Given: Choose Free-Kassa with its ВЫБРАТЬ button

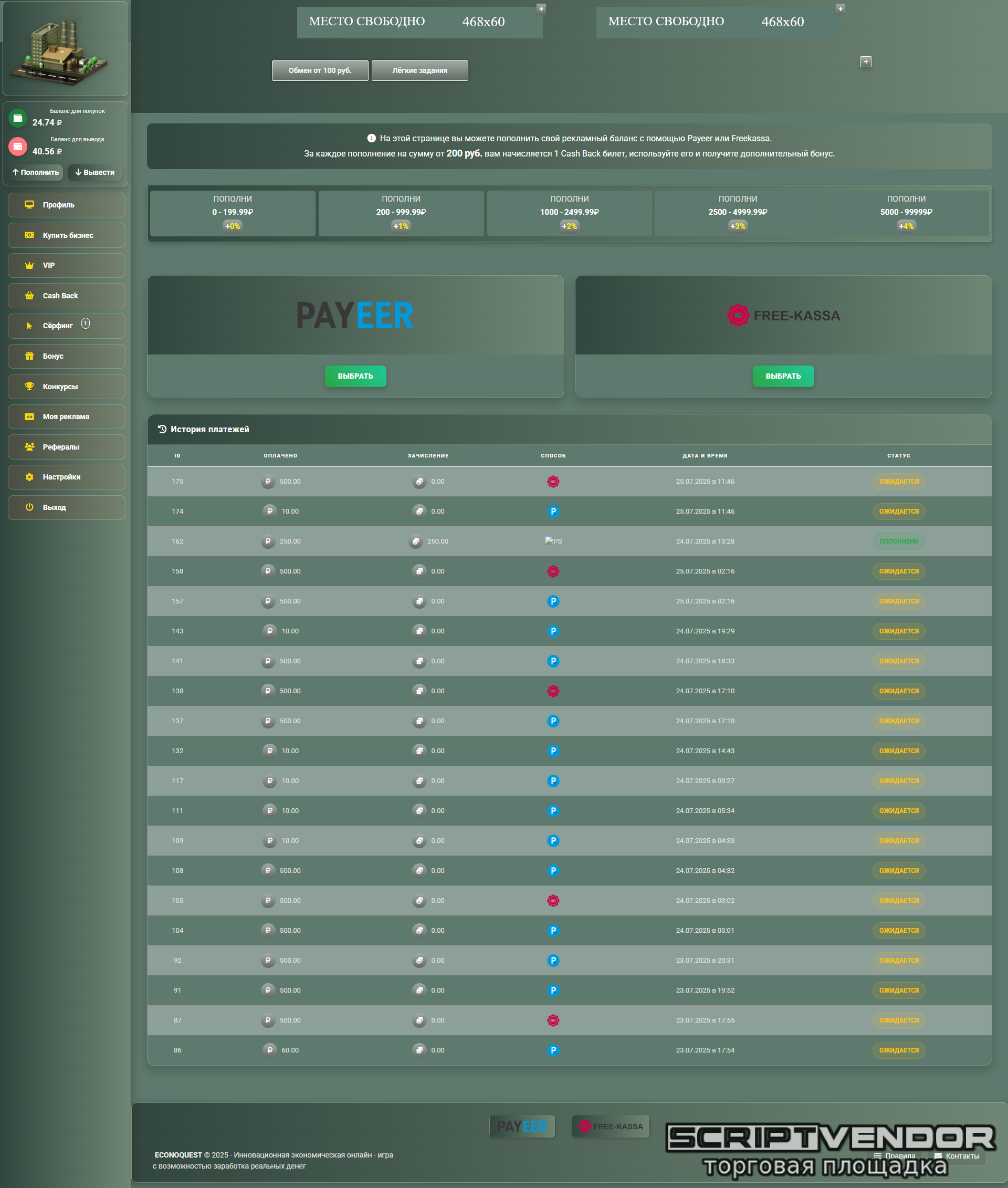Looking at the screenshot, I should (782, 376).
